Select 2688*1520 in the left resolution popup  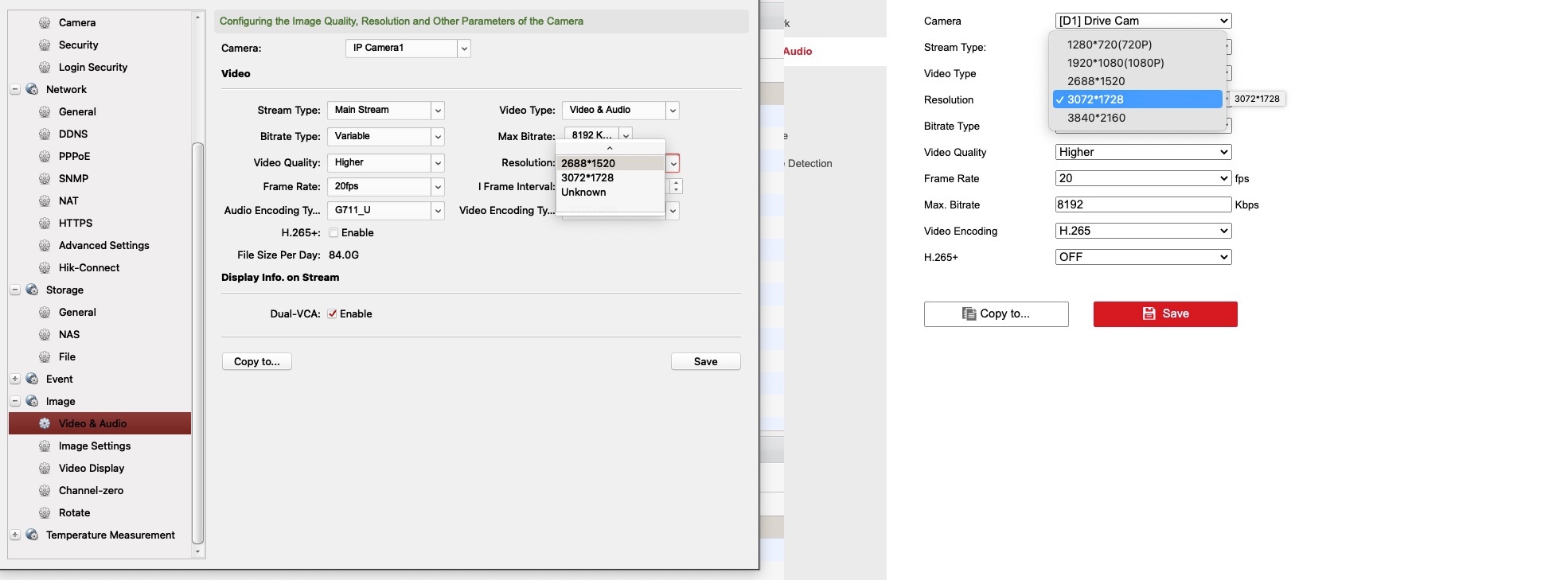click(x=588, y=163)
